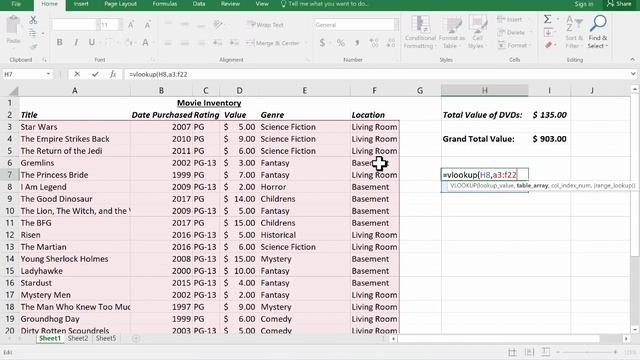Screen dimensions: 640x360
Task: Click Insert cells button
Action: point(510,19)
